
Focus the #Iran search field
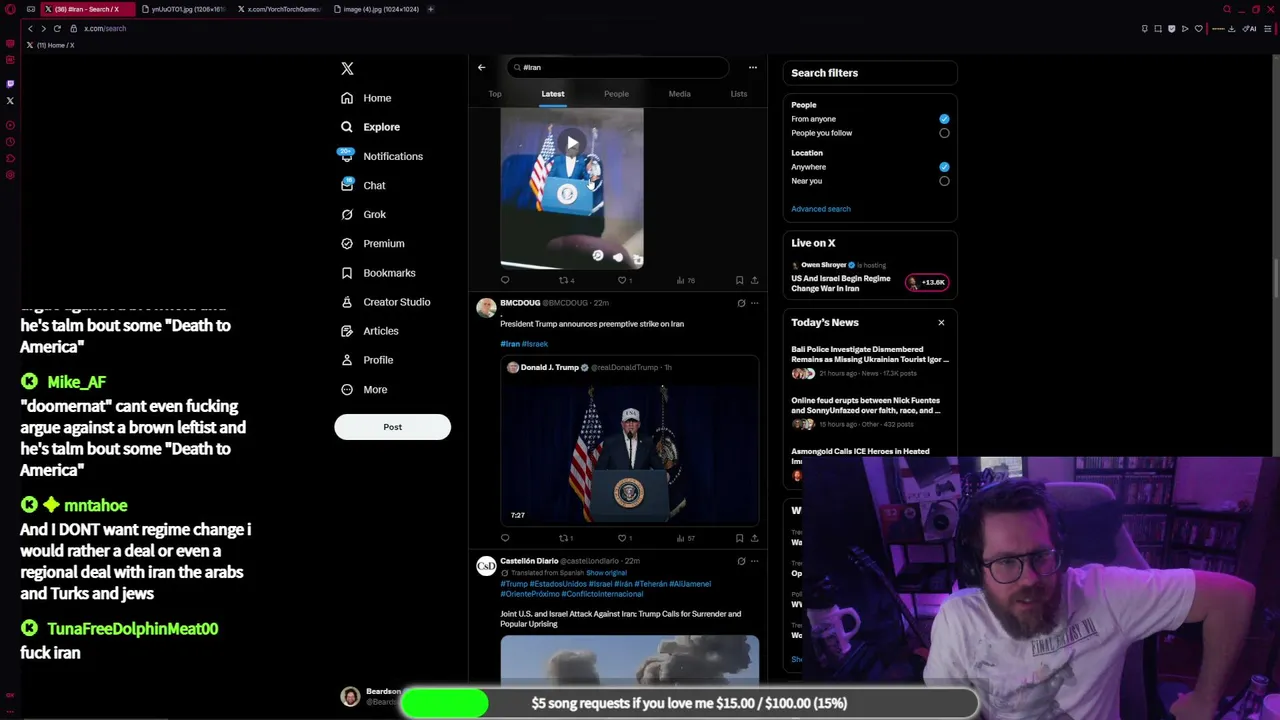point(617,67)
